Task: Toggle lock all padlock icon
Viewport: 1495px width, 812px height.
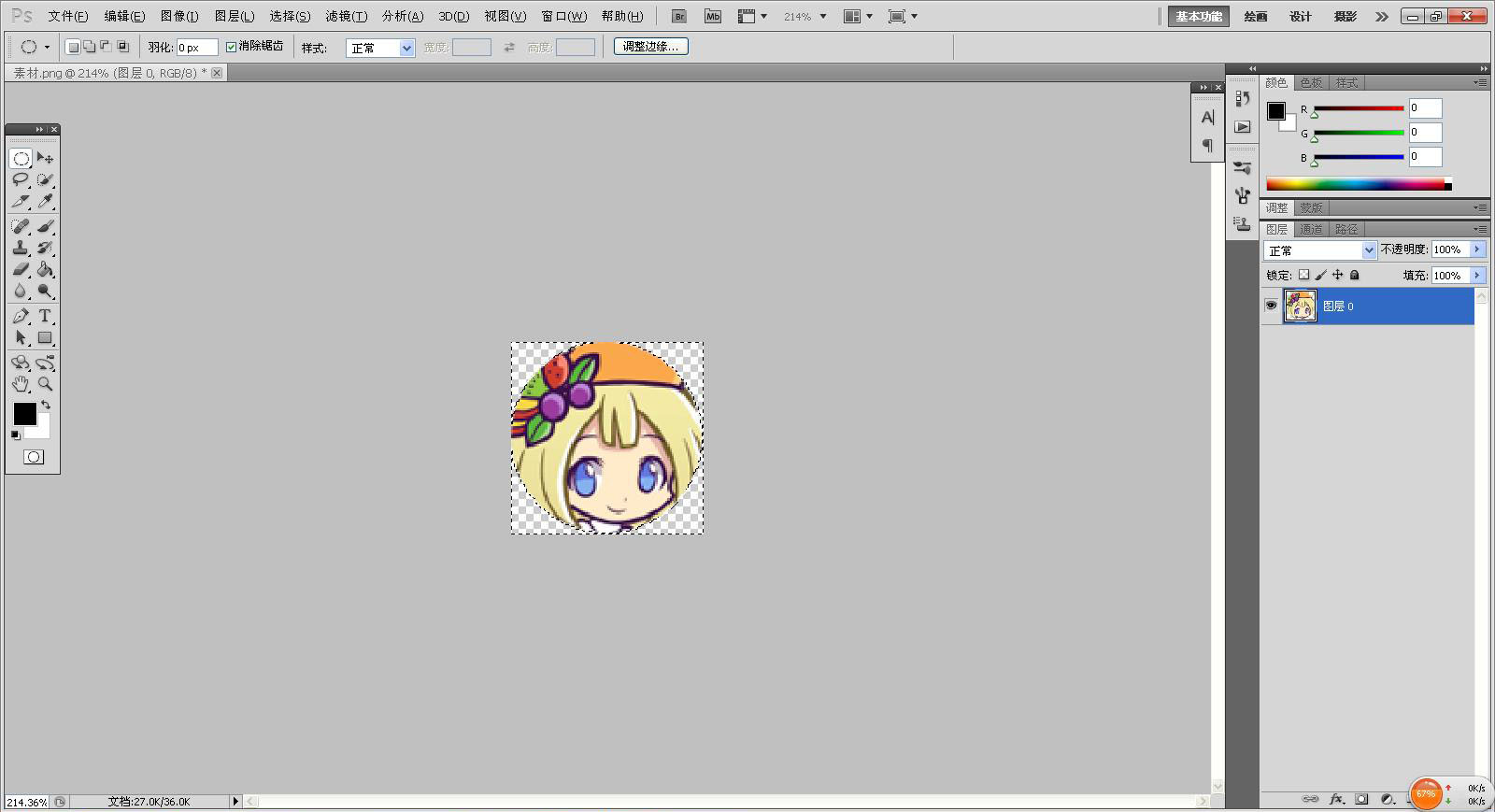Action: 1355,275
